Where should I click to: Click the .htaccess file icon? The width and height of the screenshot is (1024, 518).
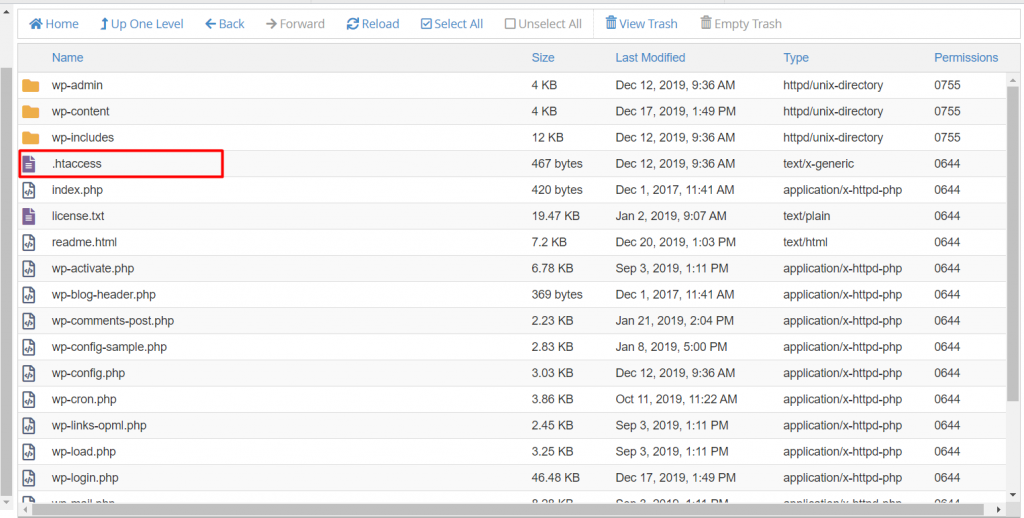pos(30,164)
